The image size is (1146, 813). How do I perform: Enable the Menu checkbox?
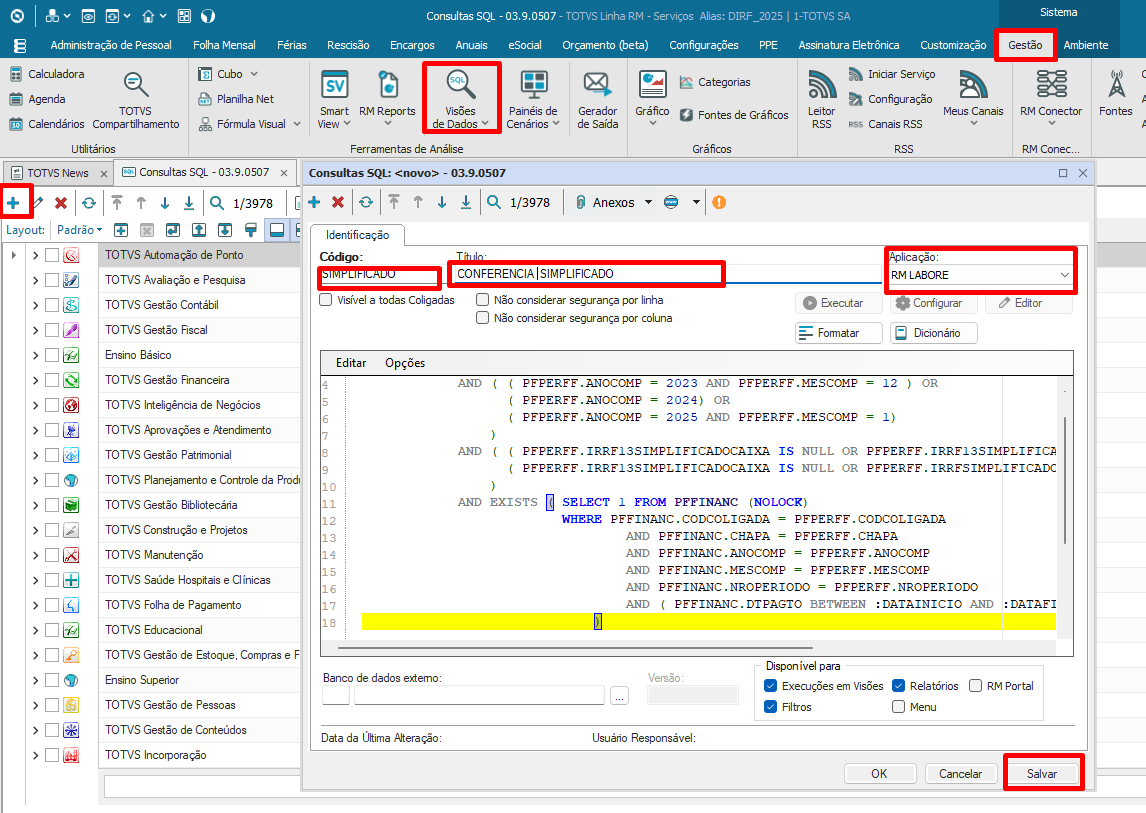899,707
